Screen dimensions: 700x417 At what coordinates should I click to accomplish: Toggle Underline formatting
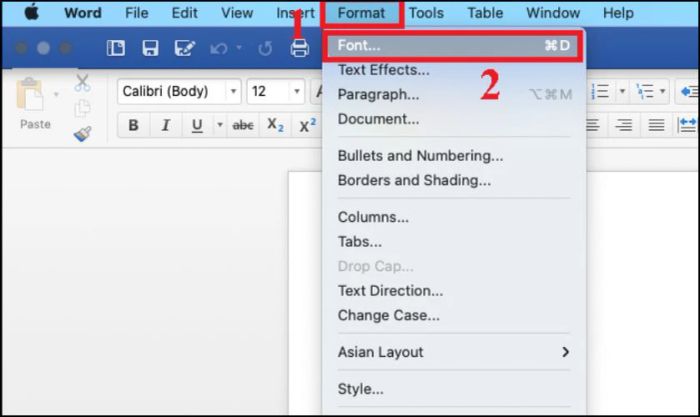click(197, 125)
